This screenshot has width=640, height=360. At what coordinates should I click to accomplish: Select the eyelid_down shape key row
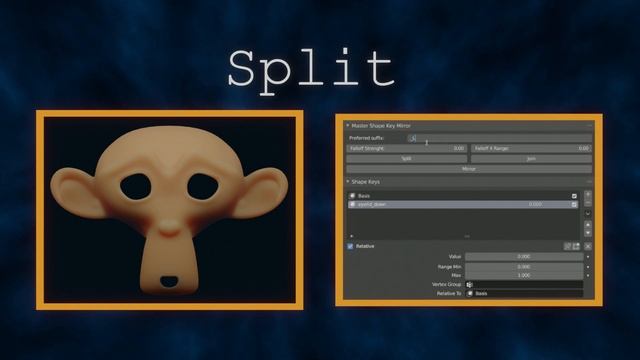point(463,204)
